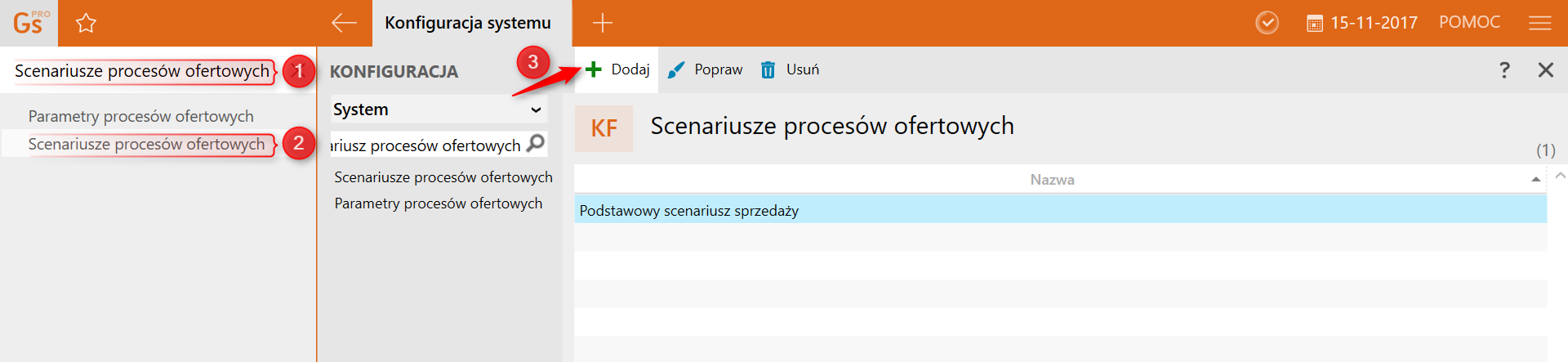Viewport: 1568px width, 362px height.
Task: Click Usuń to delete the scenario
Action: coord(790,69)
